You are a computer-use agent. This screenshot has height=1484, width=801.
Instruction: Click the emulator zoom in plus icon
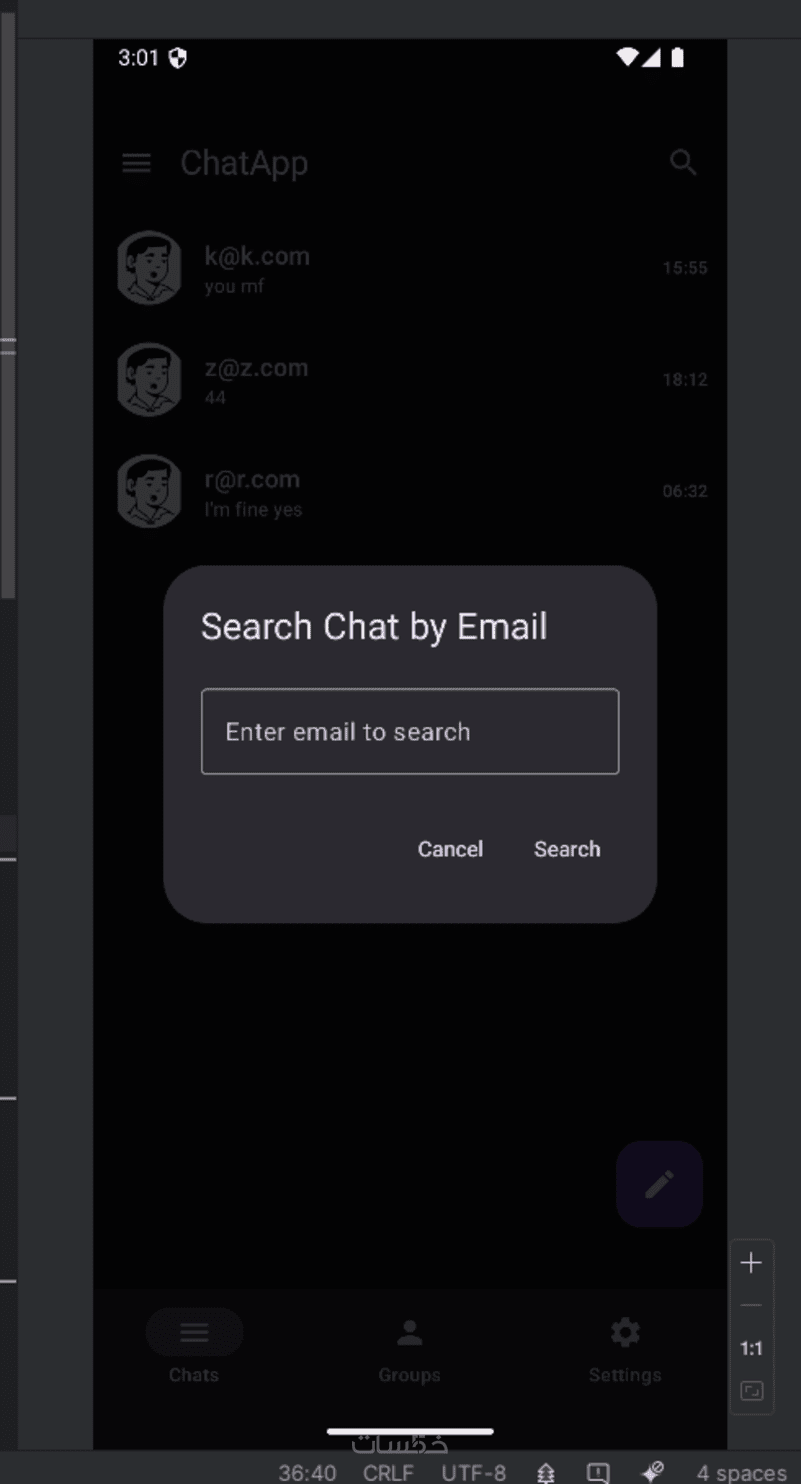(751, 1263)
